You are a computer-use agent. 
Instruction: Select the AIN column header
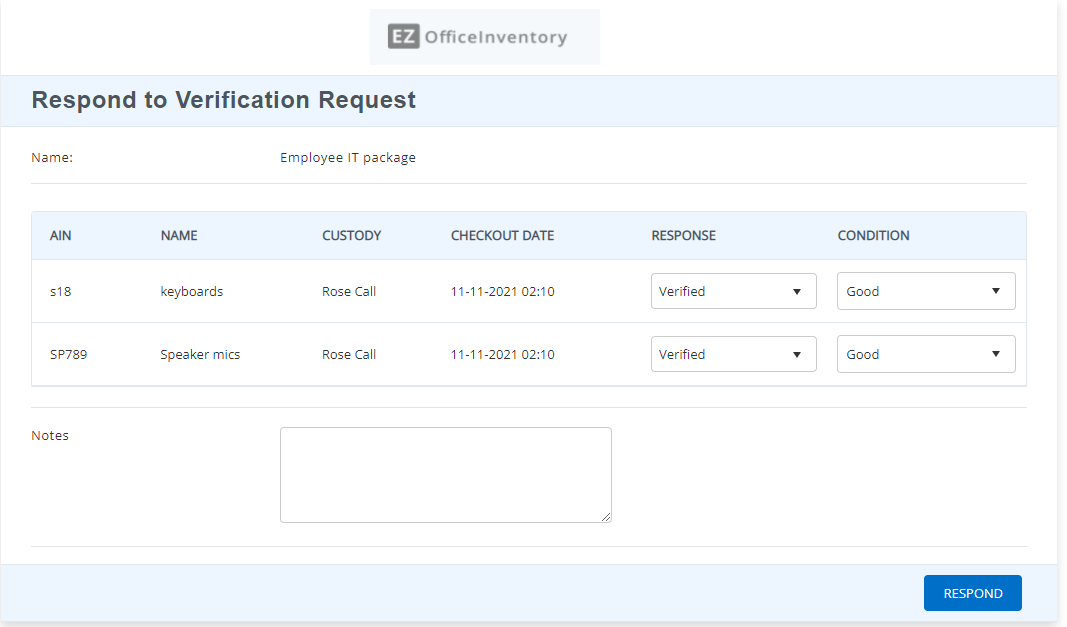pyautogui.click(x=60, y=235)
